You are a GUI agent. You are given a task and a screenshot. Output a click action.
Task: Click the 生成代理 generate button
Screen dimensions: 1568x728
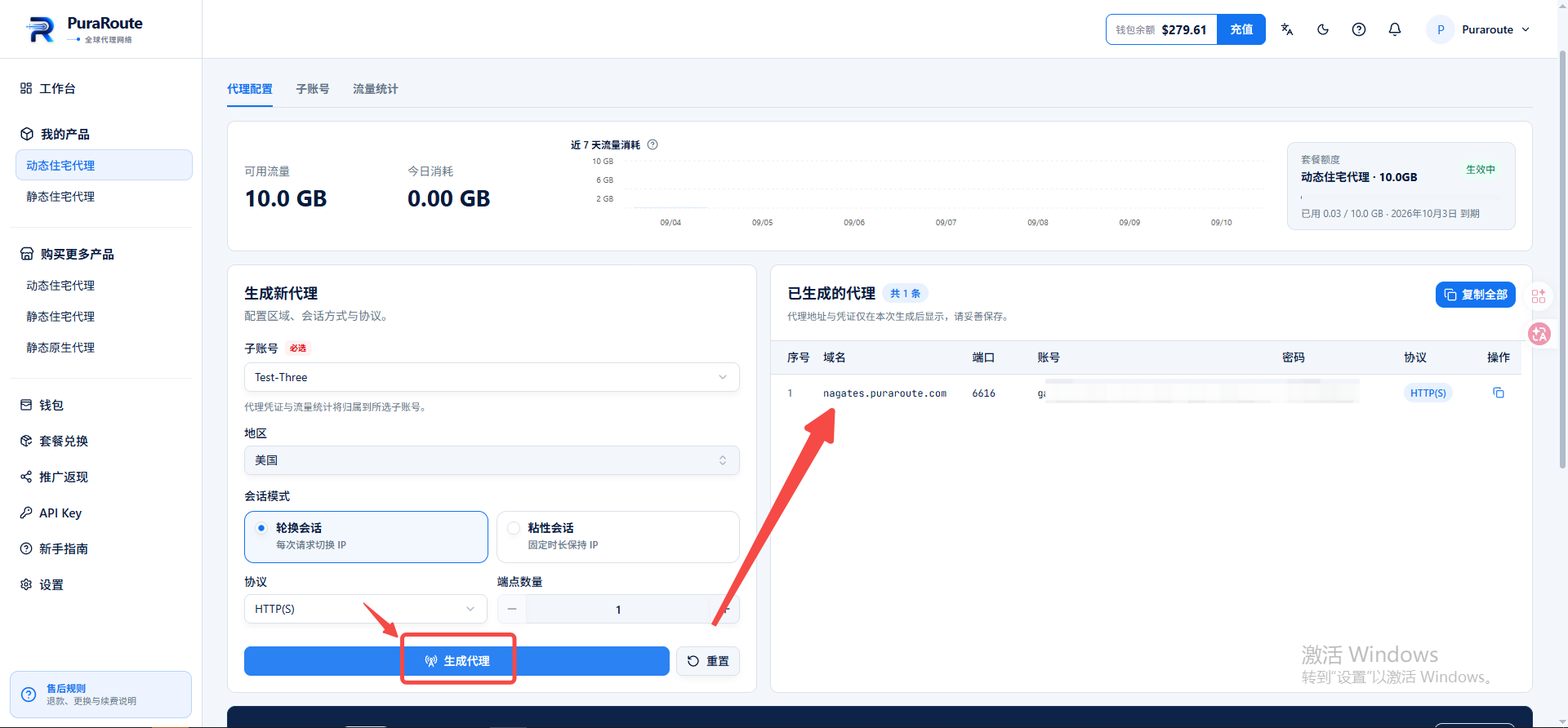point(457,661)
